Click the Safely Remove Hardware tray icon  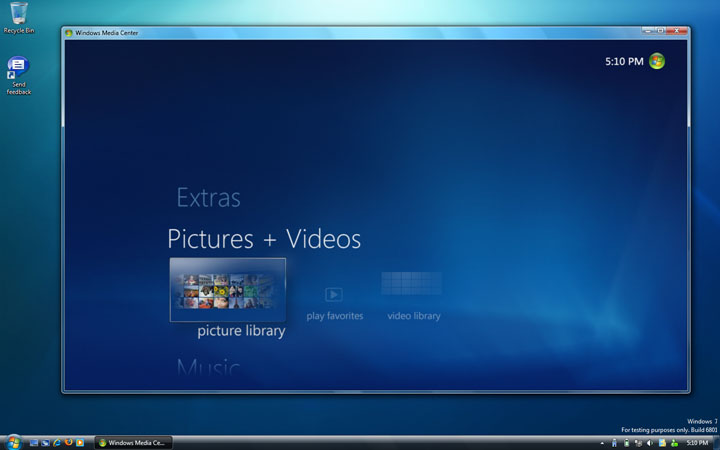click(x=614, y=443)
